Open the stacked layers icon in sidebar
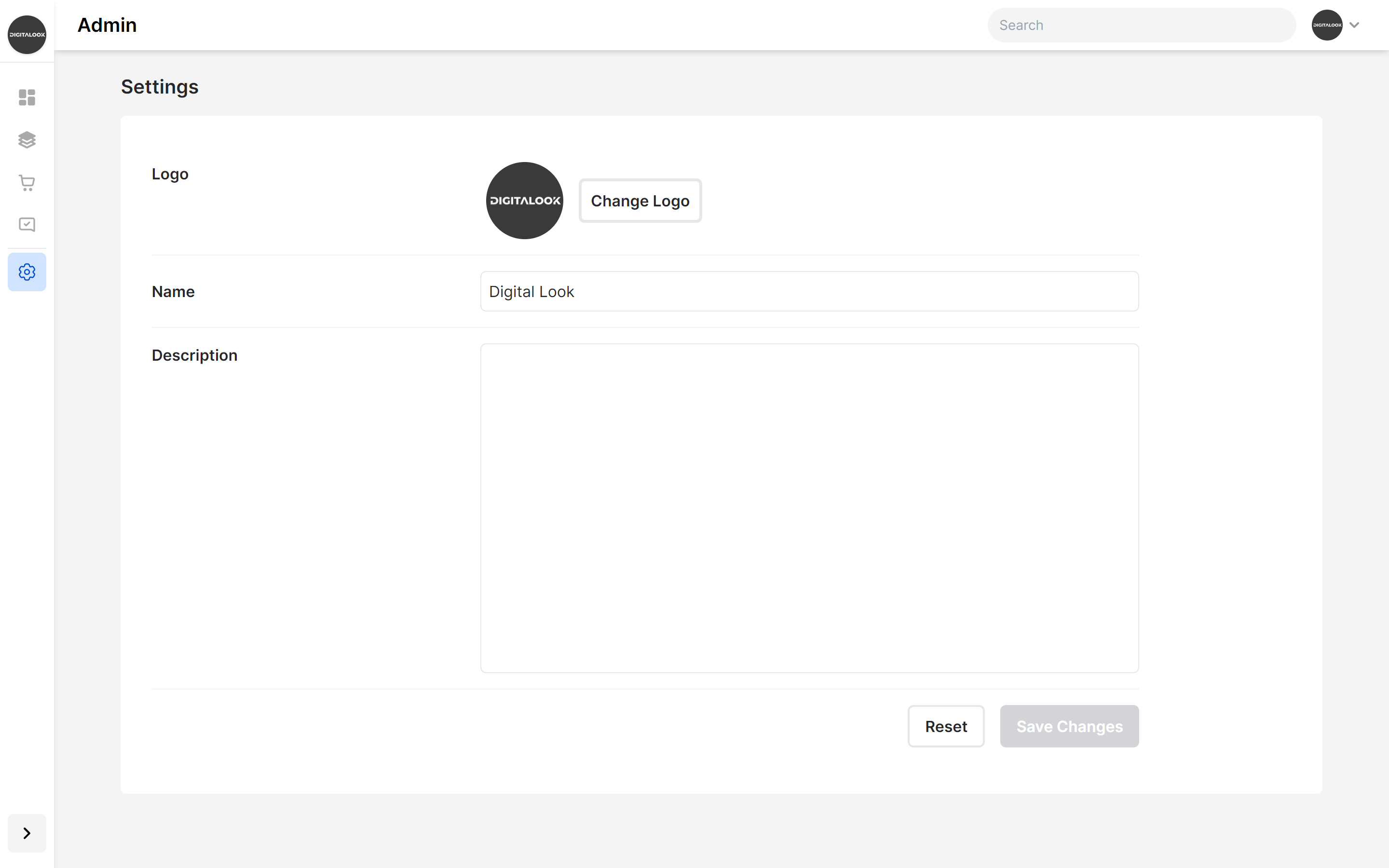Viewport: 1389px width, 868px height. 27,139
